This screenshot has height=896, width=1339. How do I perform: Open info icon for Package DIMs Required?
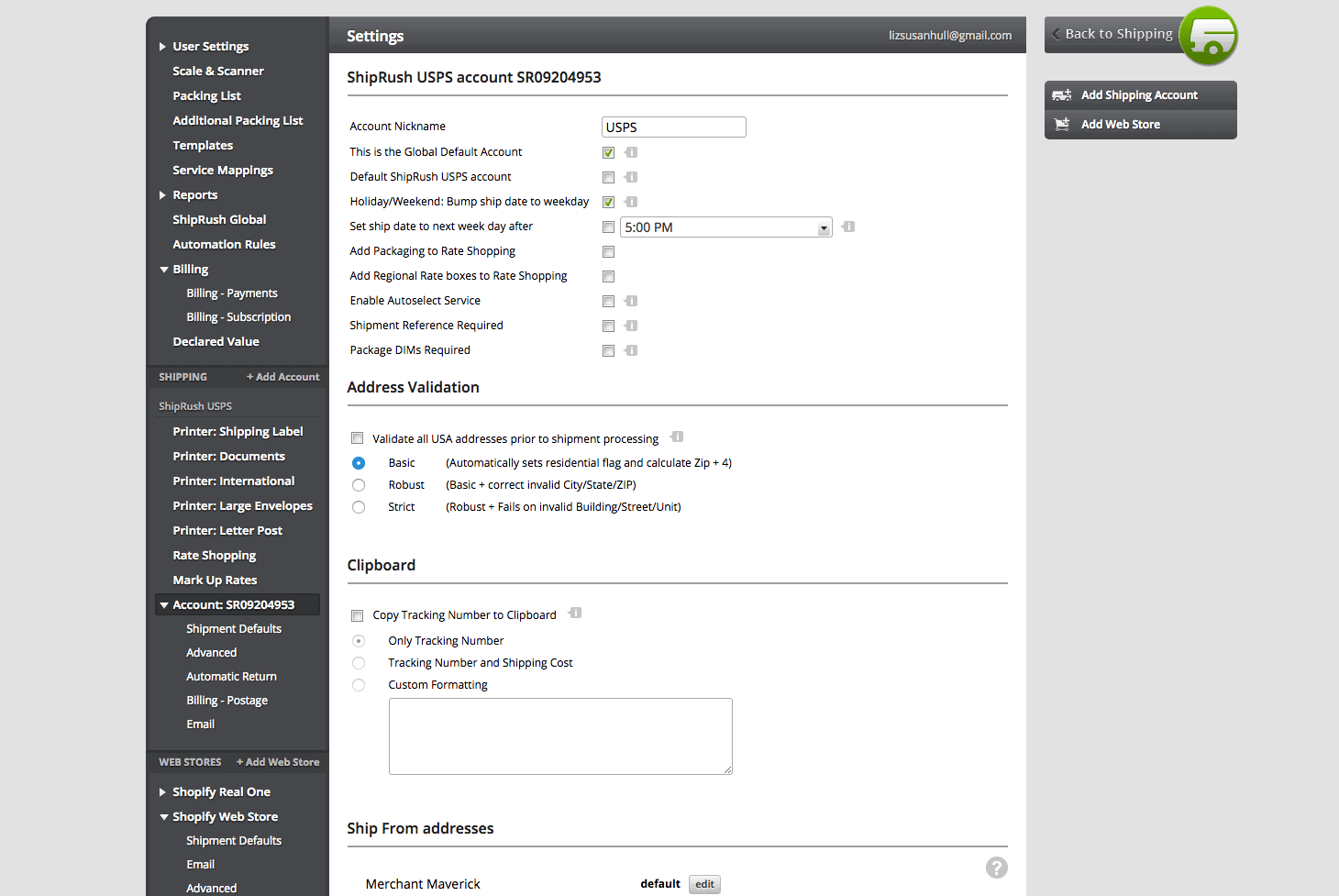631,350
